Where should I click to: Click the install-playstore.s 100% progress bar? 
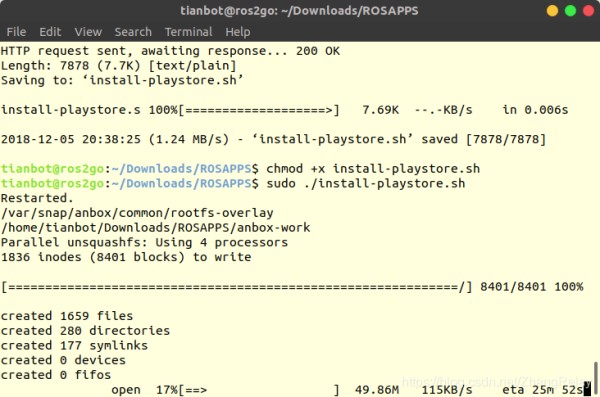pyautogui.click(x=259, y=110)
